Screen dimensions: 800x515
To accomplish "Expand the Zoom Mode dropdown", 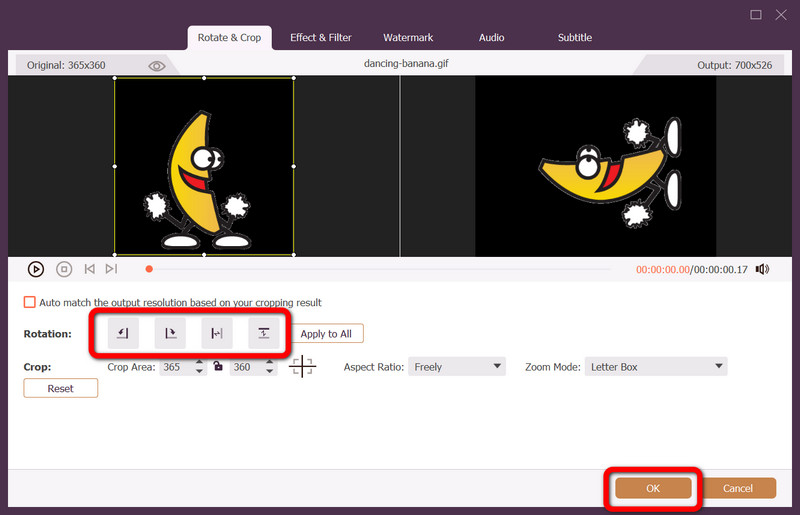I will coord(655,367).
